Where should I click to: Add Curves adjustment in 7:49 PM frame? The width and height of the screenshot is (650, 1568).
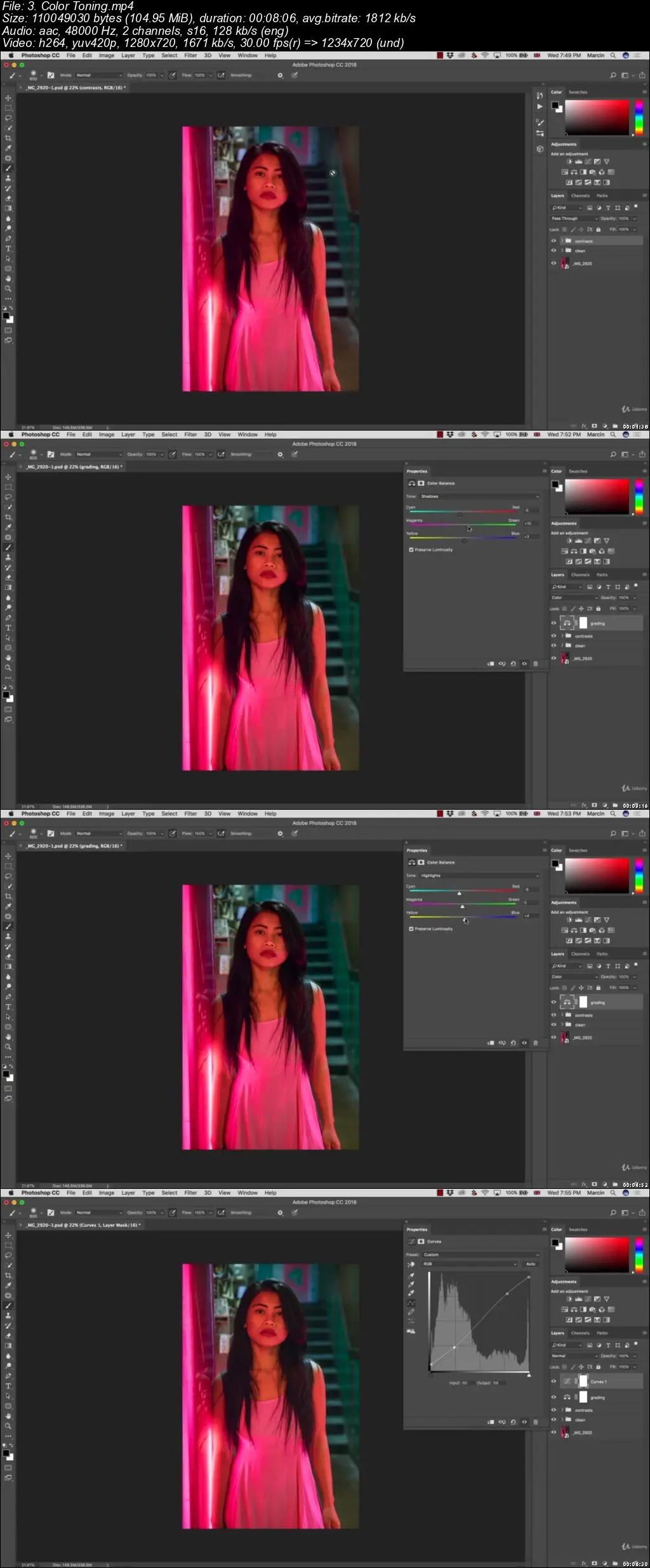[588, 161]
